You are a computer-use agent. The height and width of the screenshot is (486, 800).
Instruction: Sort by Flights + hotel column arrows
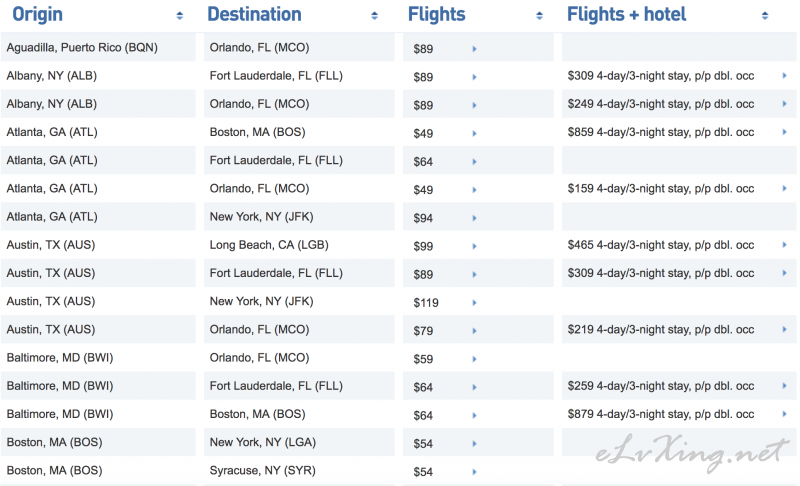tap(765, 16)
